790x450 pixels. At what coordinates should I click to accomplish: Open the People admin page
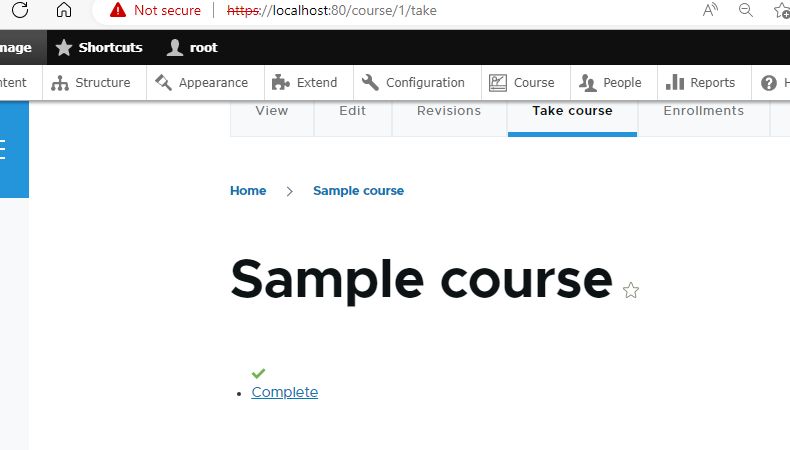coord(610,83)
